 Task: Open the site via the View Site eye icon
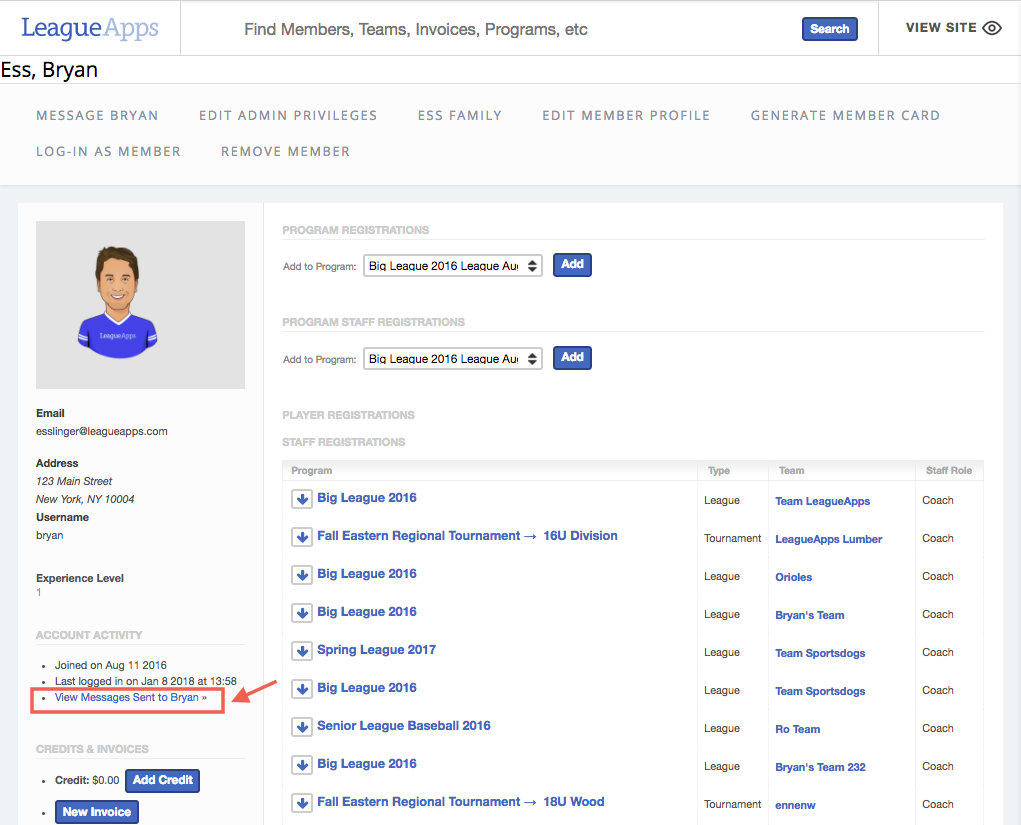[992, 28]
